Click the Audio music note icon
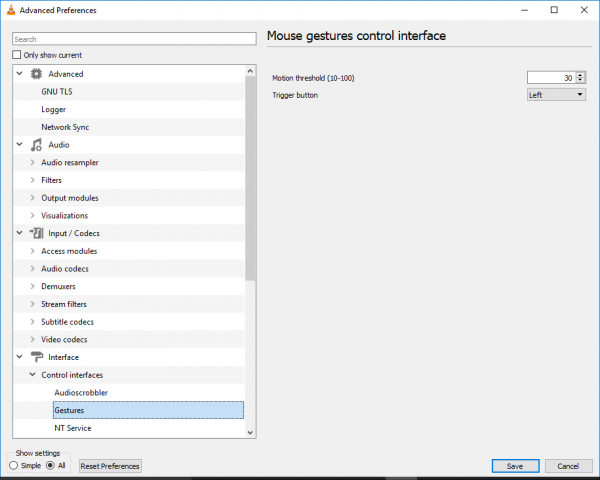Screen dimensions: 600x480 click(x=37, y=145)
